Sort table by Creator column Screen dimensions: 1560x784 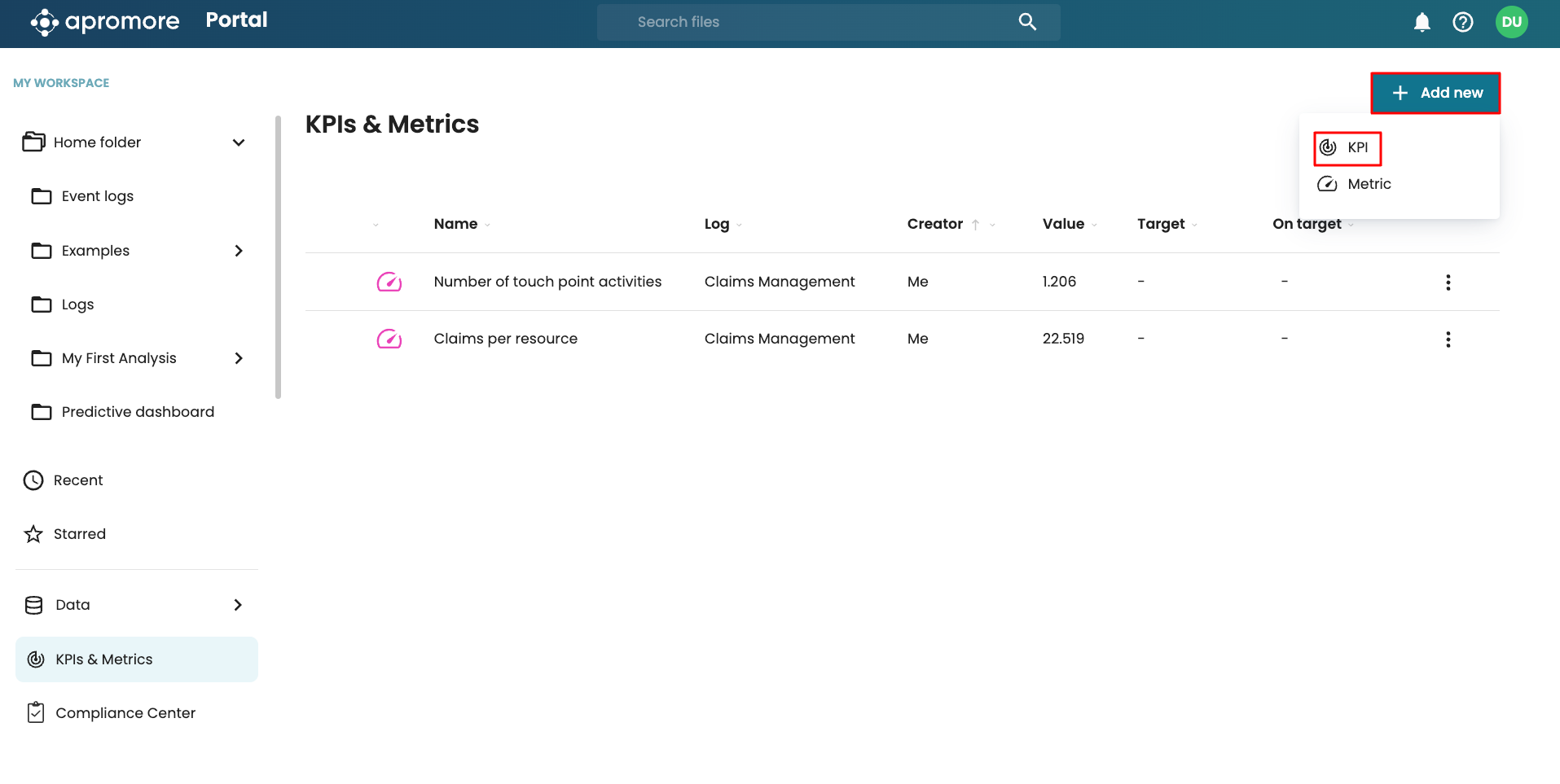(935, 224)
